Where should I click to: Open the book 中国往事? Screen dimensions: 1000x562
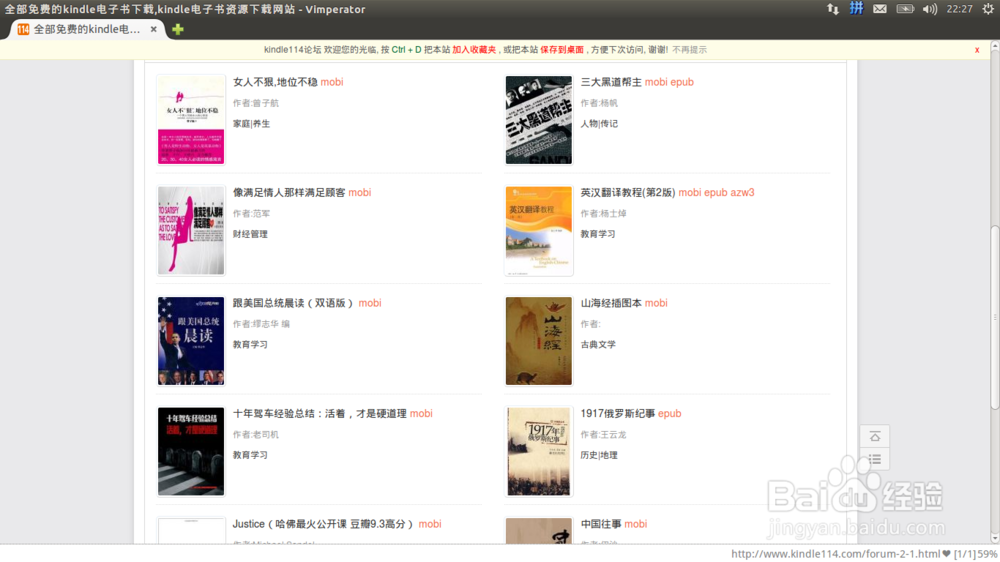[x=601, y=524]
